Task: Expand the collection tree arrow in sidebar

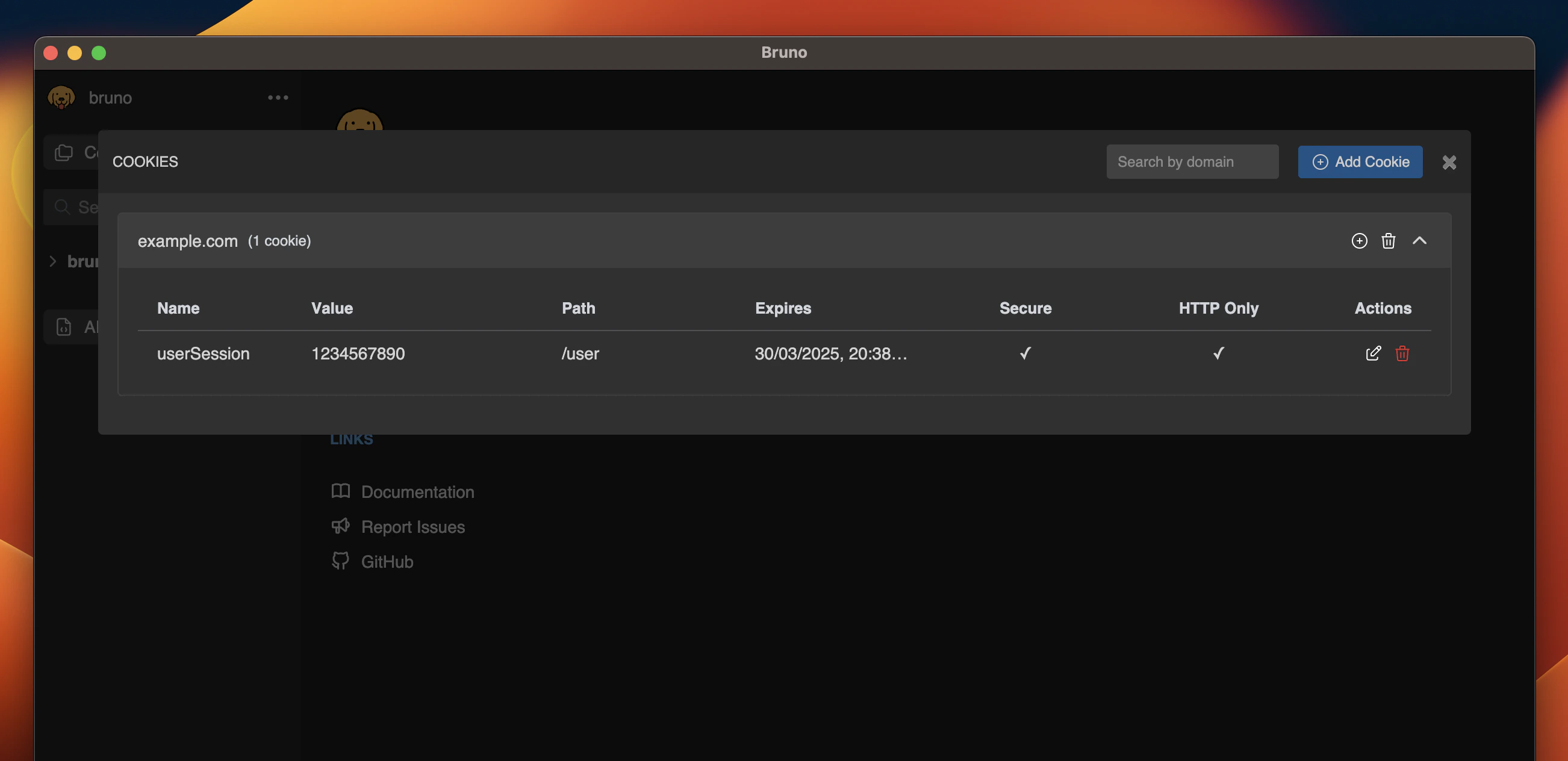Action: [x=53, y=261]
